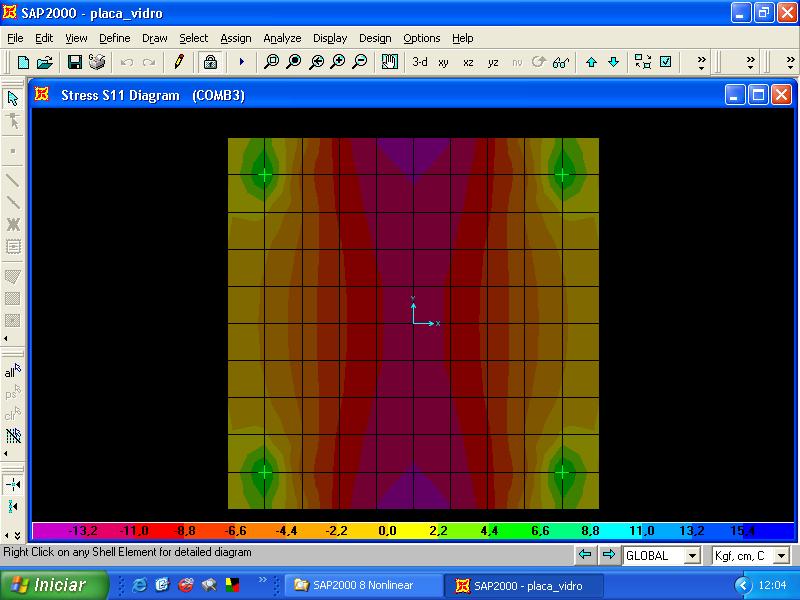This screenshot has height=600, width=800.
Task: Launch Internet Explorer from quick launch
Action: coord(139,585)
